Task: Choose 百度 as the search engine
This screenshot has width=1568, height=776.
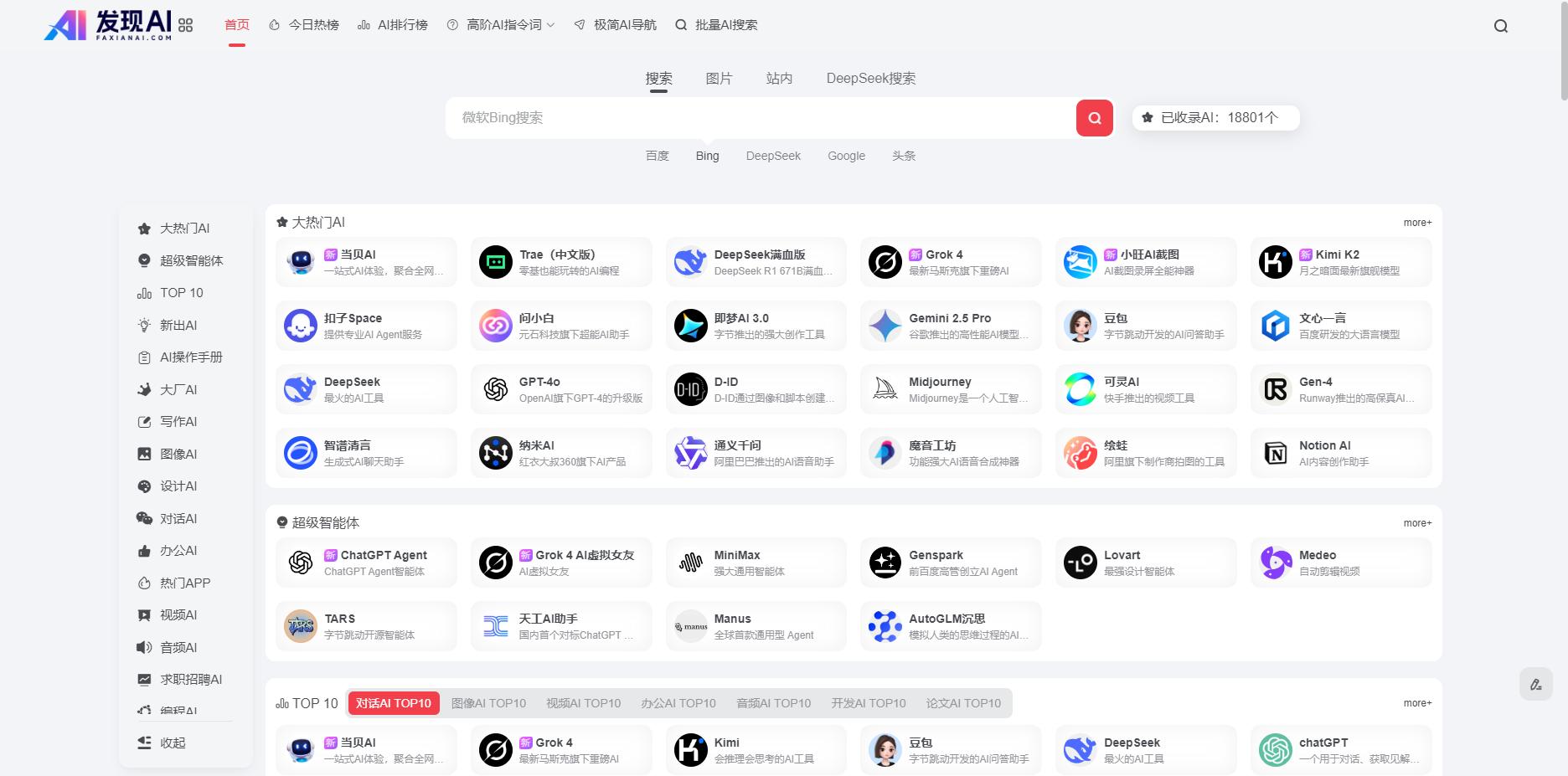Action: click(658, 156)
